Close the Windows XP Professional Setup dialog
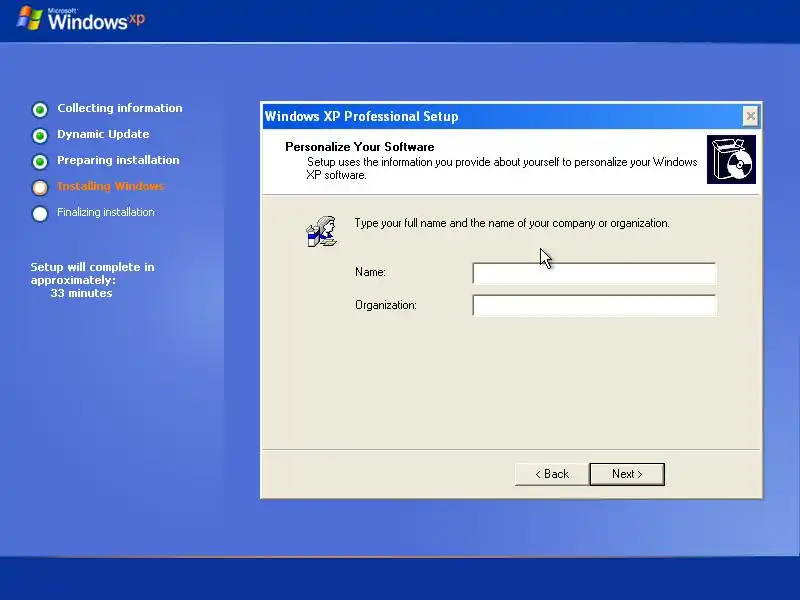This screenshot has width=800, height=600. click(x=751, y=116)
